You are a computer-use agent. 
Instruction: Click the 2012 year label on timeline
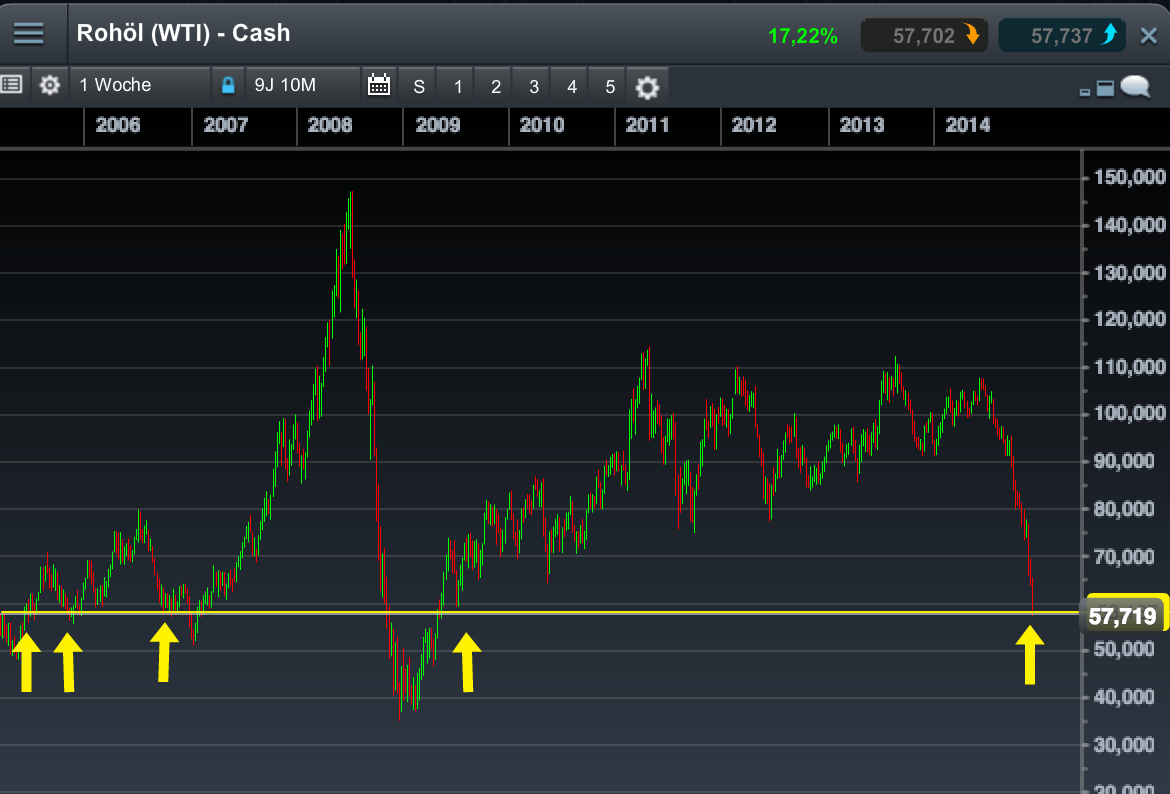(x=754, y=125)
